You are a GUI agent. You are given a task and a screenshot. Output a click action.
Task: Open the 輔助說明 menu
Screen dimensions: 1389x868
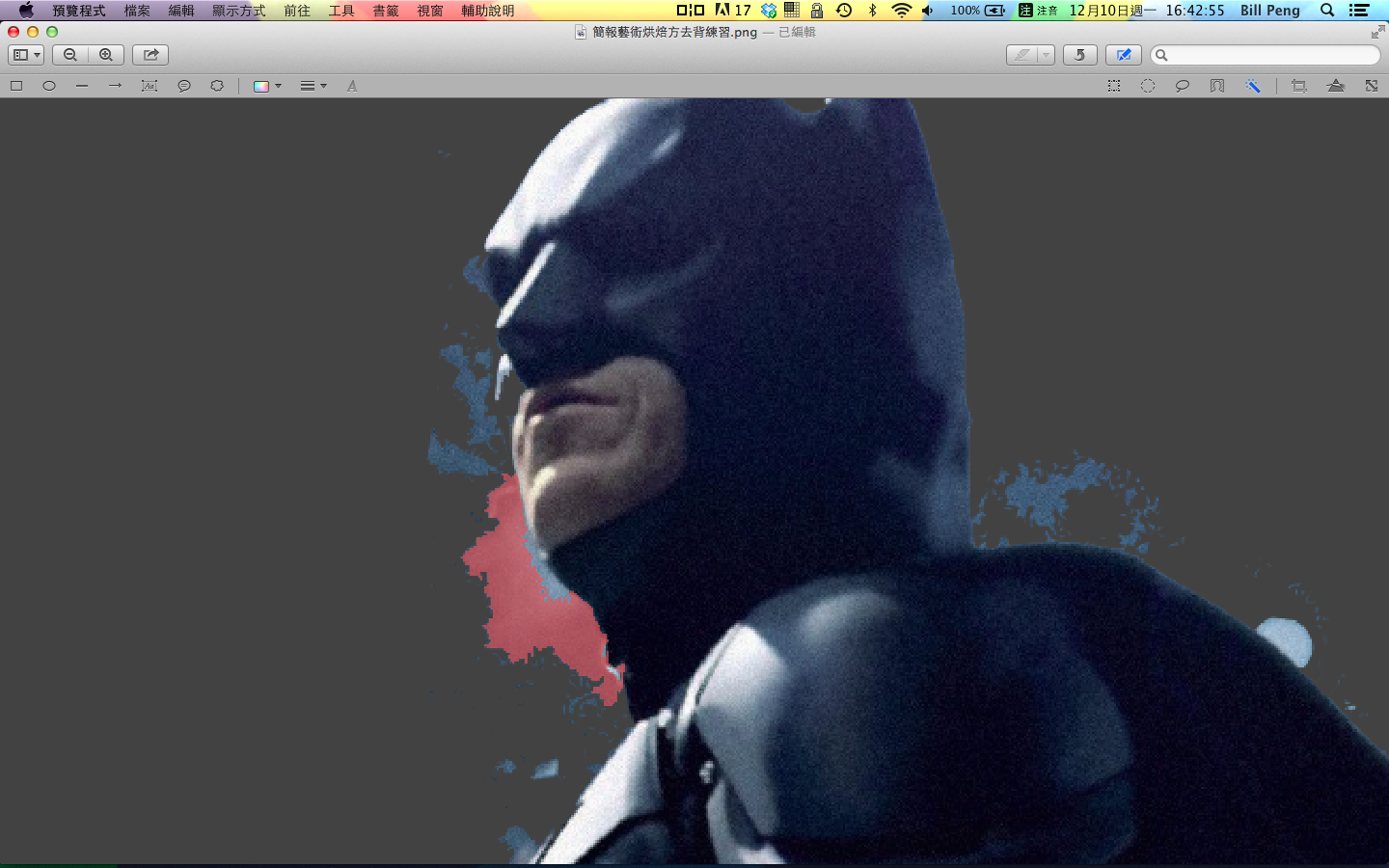click(x=488, y=11)
